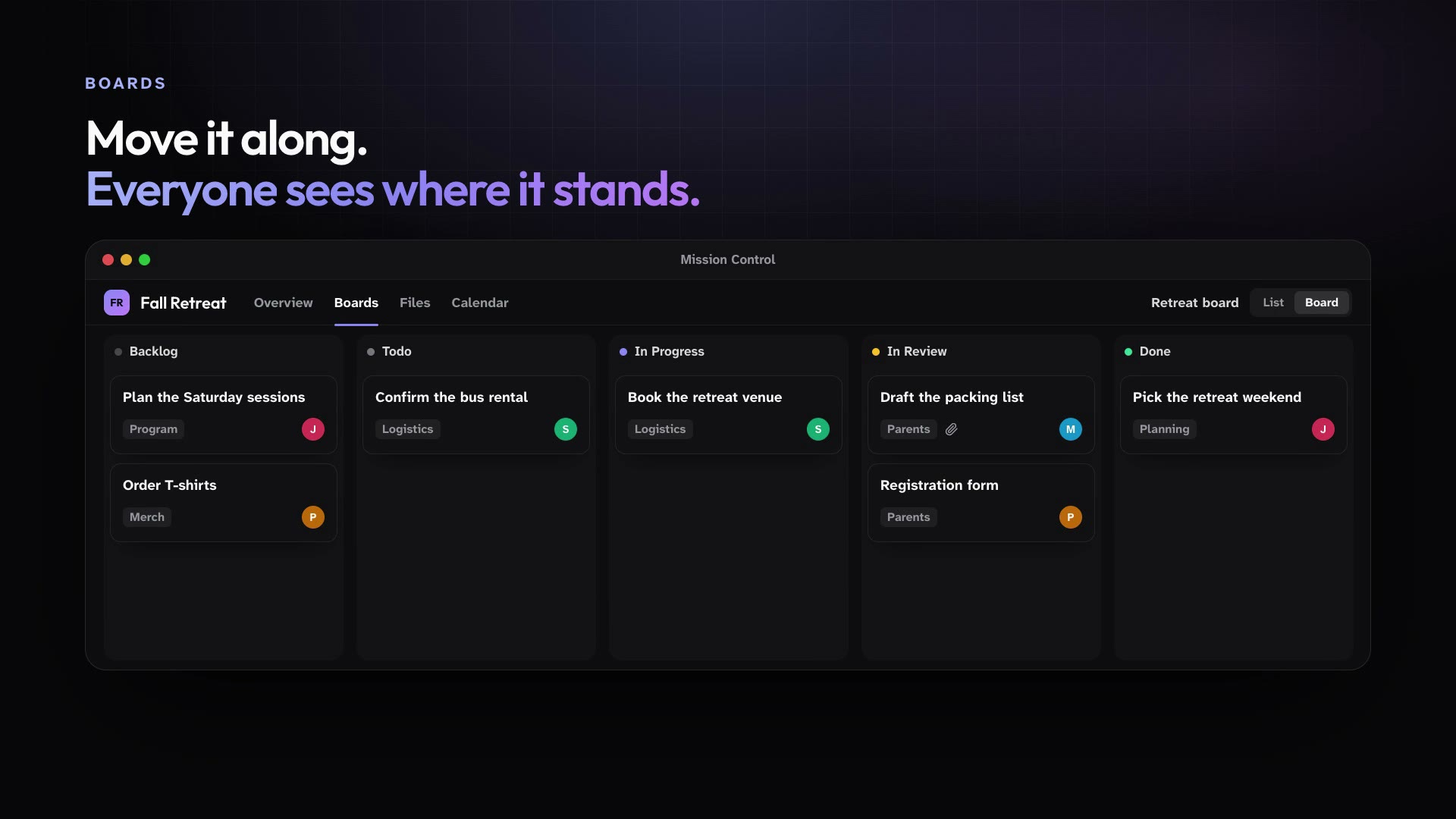
Task: Click the P avatar on Order T-shirts card
Action: click(x=313, y=517)
